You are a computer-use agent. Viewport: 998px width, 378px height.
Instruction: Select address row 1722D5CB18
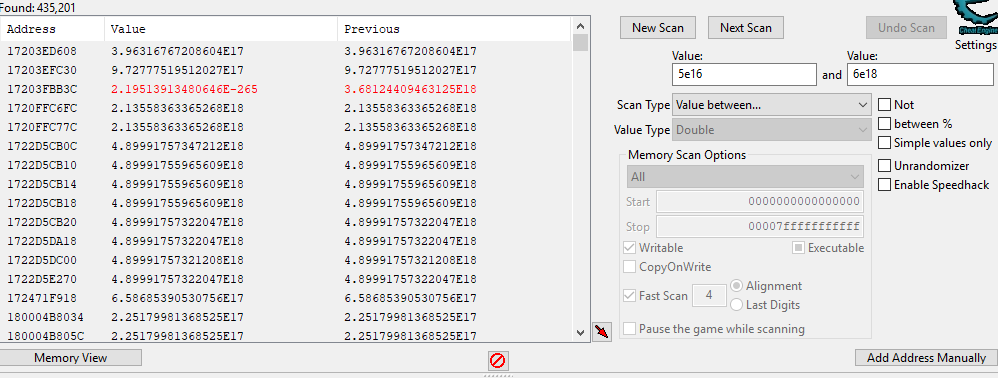(x=285, y=203)
